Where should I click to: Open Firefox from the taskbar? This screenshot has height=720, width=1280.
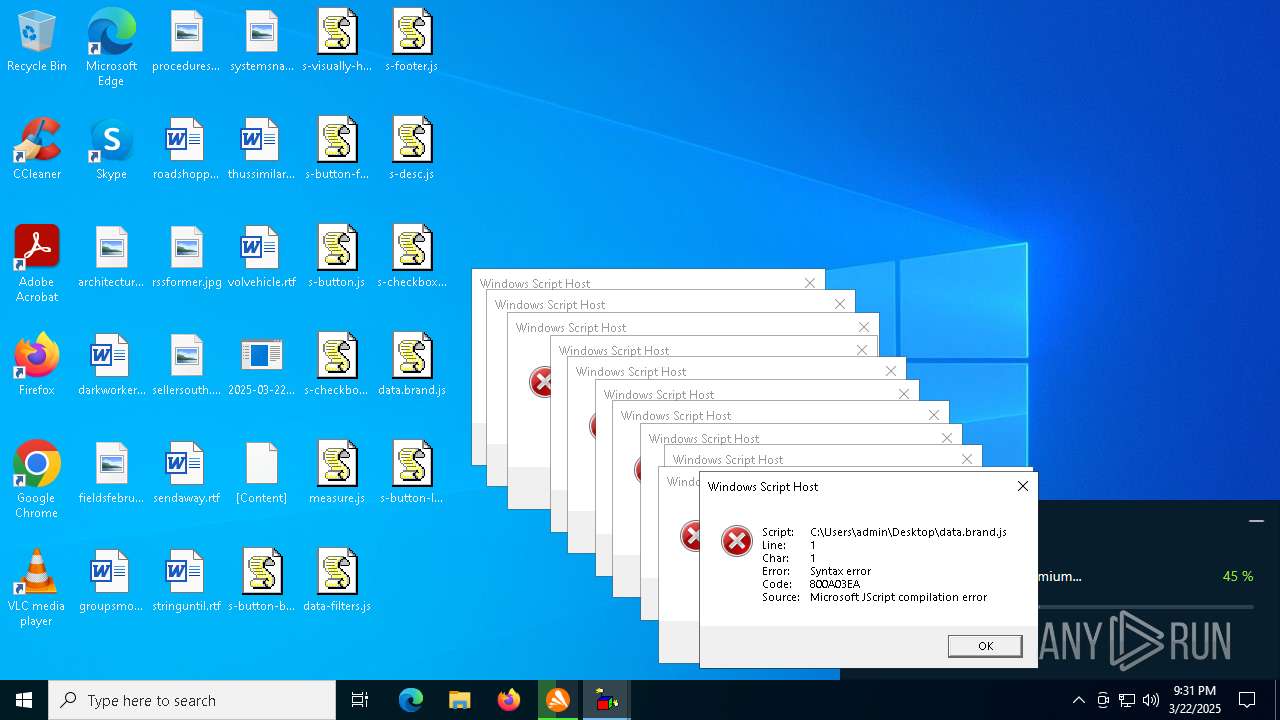[x=509, y=700]
